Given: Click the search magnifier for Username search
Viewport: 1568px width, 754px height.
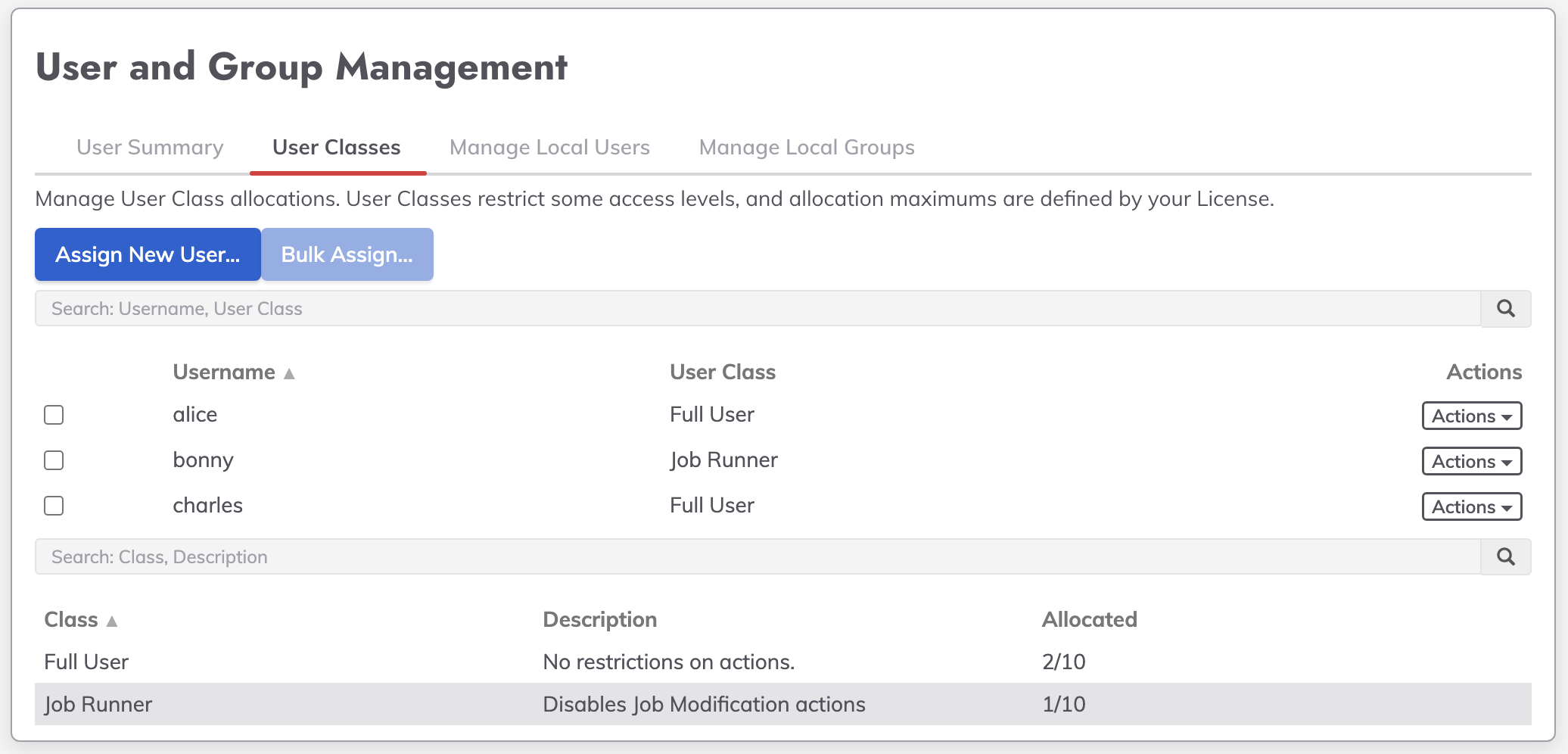Looking at the screenshot, I should 1506,309.
